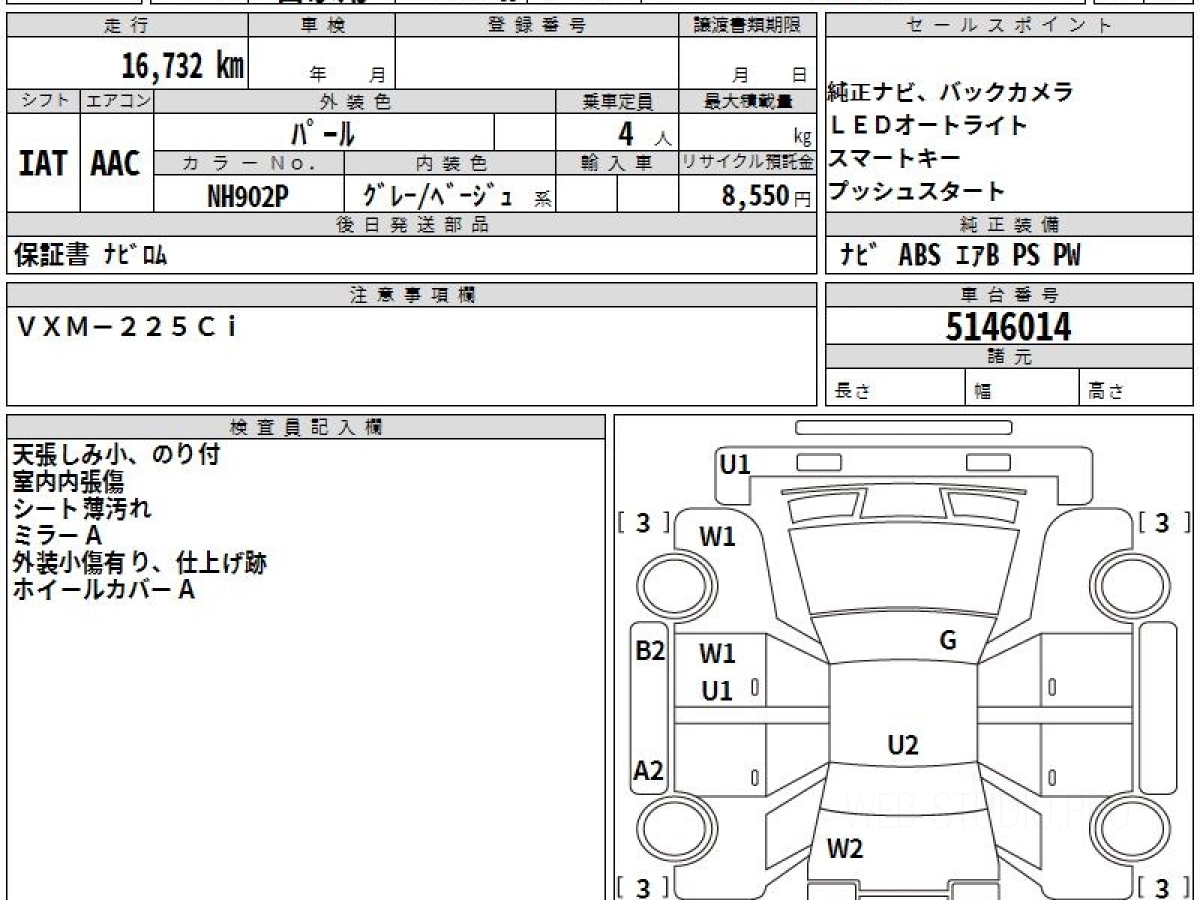Click the 後日発送部品 header
Screen dimensions: 1200x900
click(x=412, y=225)
